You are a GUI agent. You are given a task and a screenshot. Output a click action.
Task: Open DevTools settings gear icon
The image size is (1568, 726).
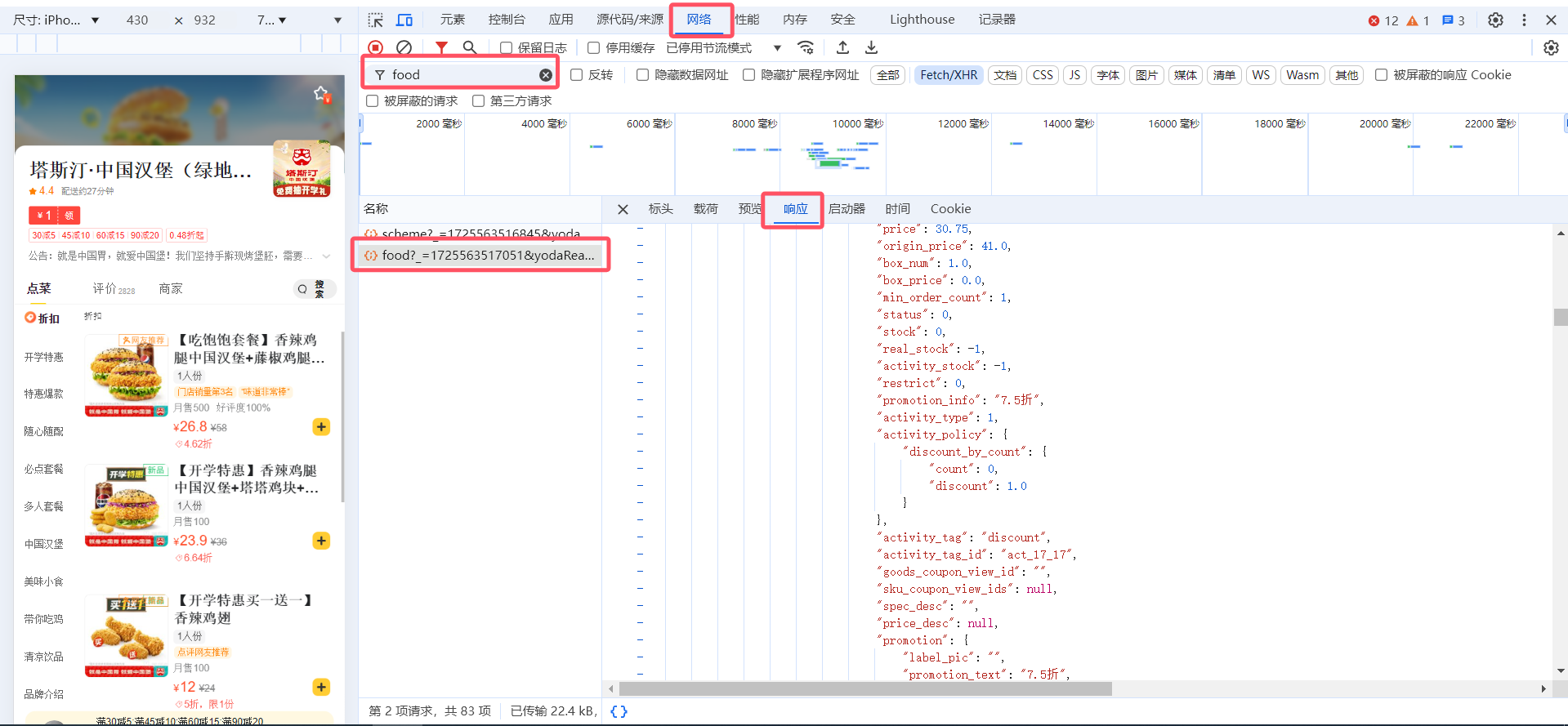pos(1494,20)
